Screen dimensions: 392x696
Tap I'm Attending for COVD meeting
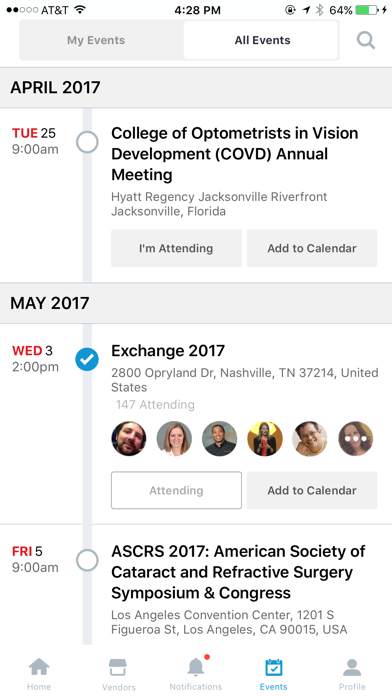coord(176,248)
